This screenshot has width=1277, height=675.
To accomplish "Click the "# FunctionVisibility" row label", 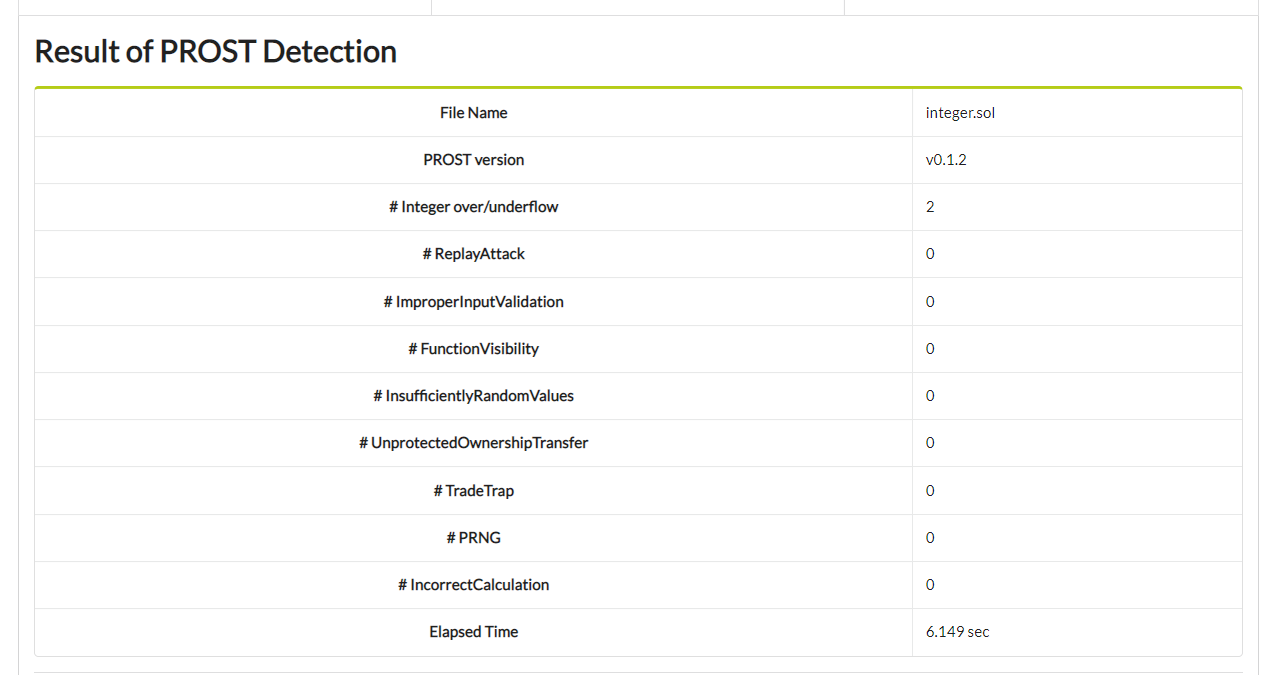I will [x=473, y=349].
